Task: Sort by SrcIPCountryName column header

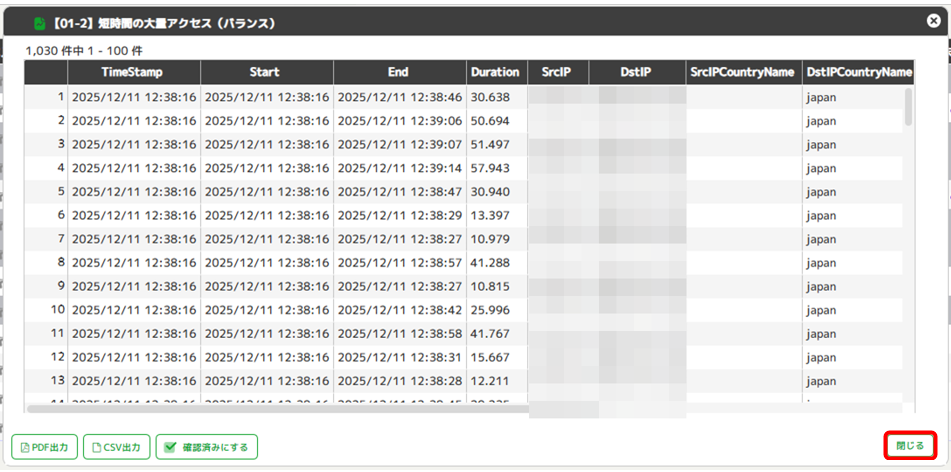Action: tap(744, 72)
